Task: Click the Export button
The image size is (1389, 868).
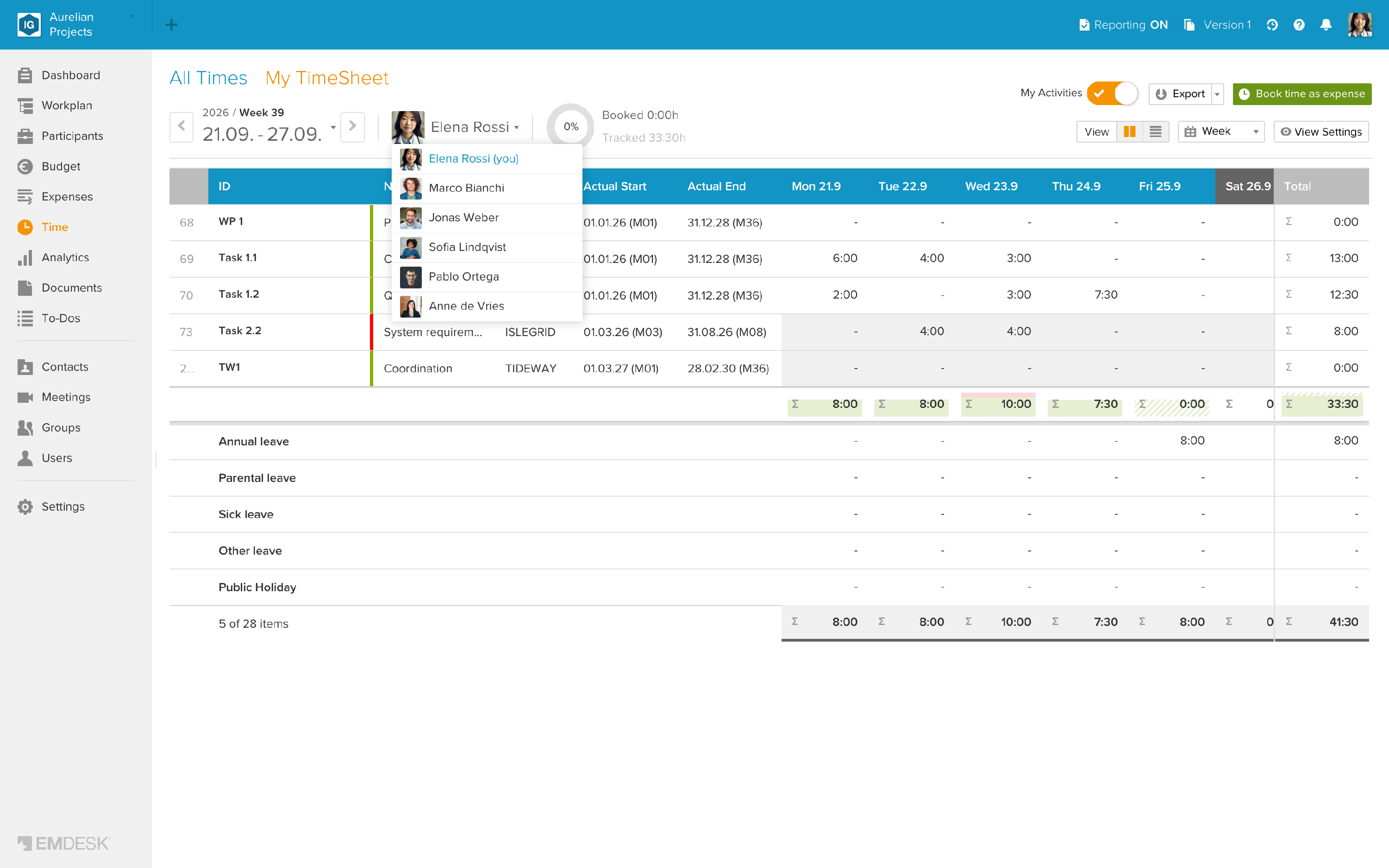Action: pyautogui.click(x=1181, y=94)
